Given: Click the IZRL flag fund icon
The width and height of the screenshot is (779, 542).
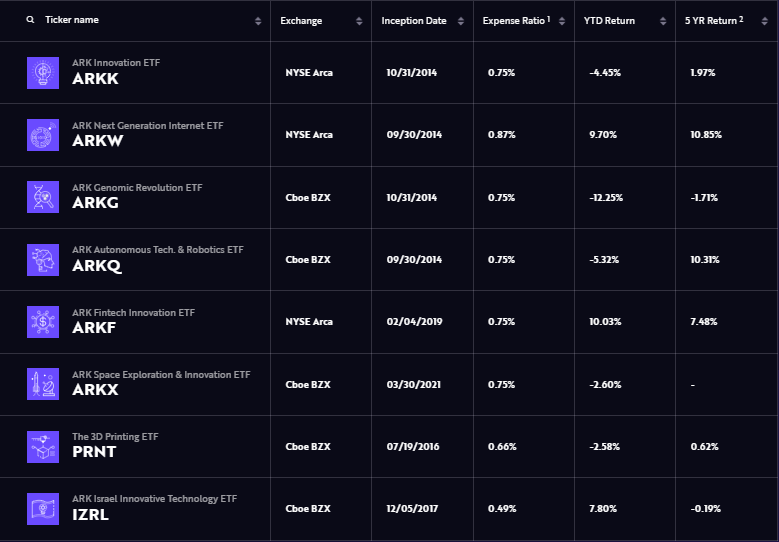Looking at the screenshot, I should pos(43,509).
